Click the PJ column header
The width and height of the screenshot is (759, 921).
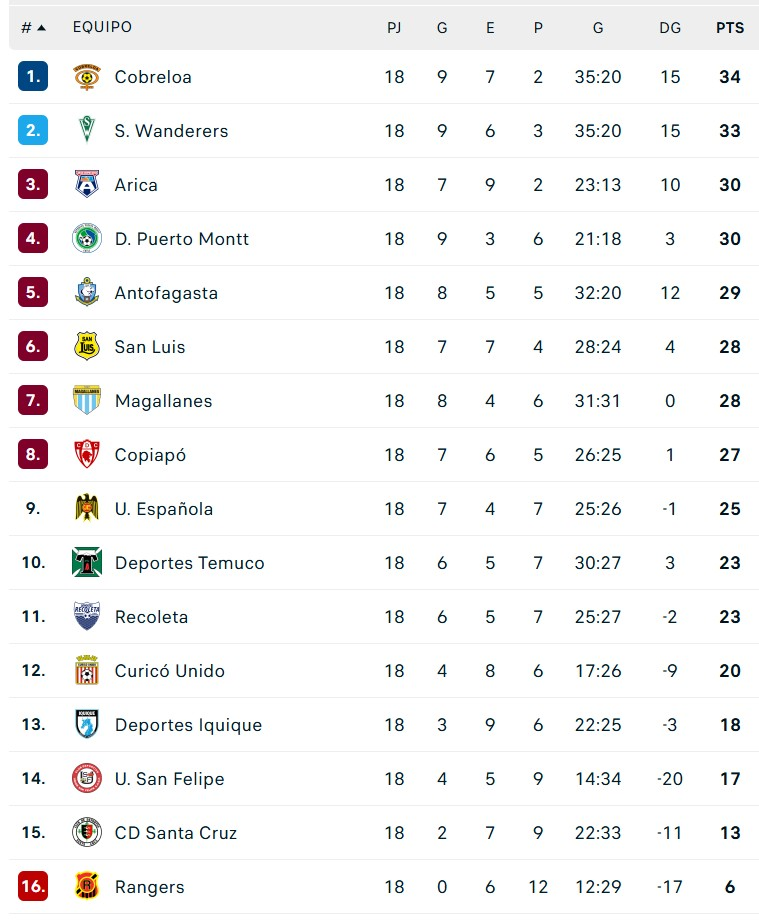tap(394, 28)
